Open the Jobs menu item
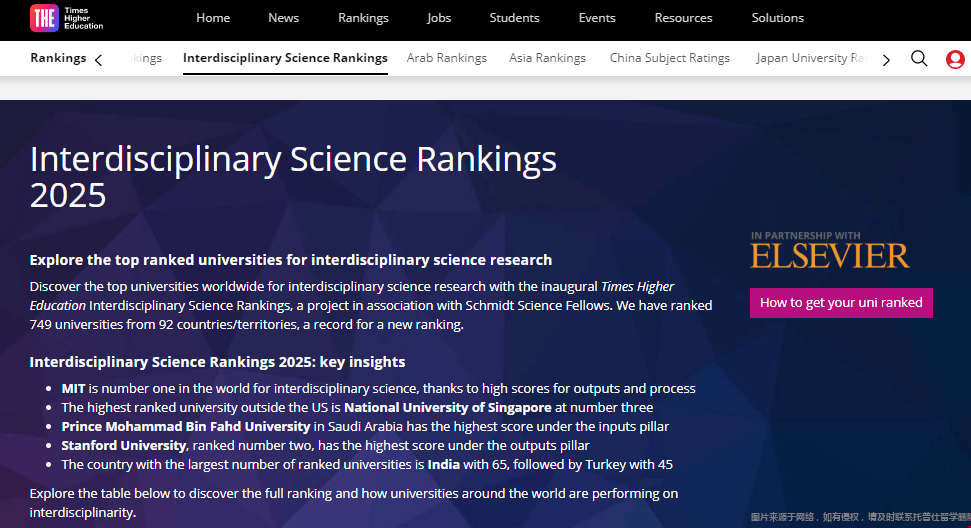971x528 pixels. 439,18
